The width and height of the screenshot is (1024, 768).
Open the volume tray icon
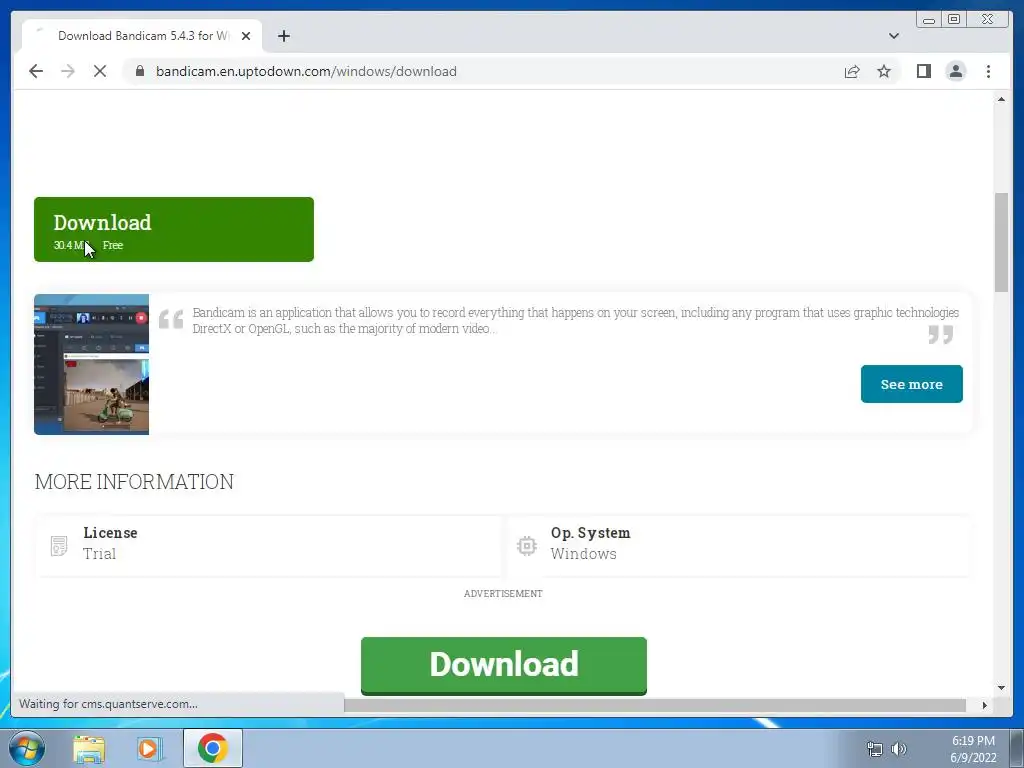[899, 749]
